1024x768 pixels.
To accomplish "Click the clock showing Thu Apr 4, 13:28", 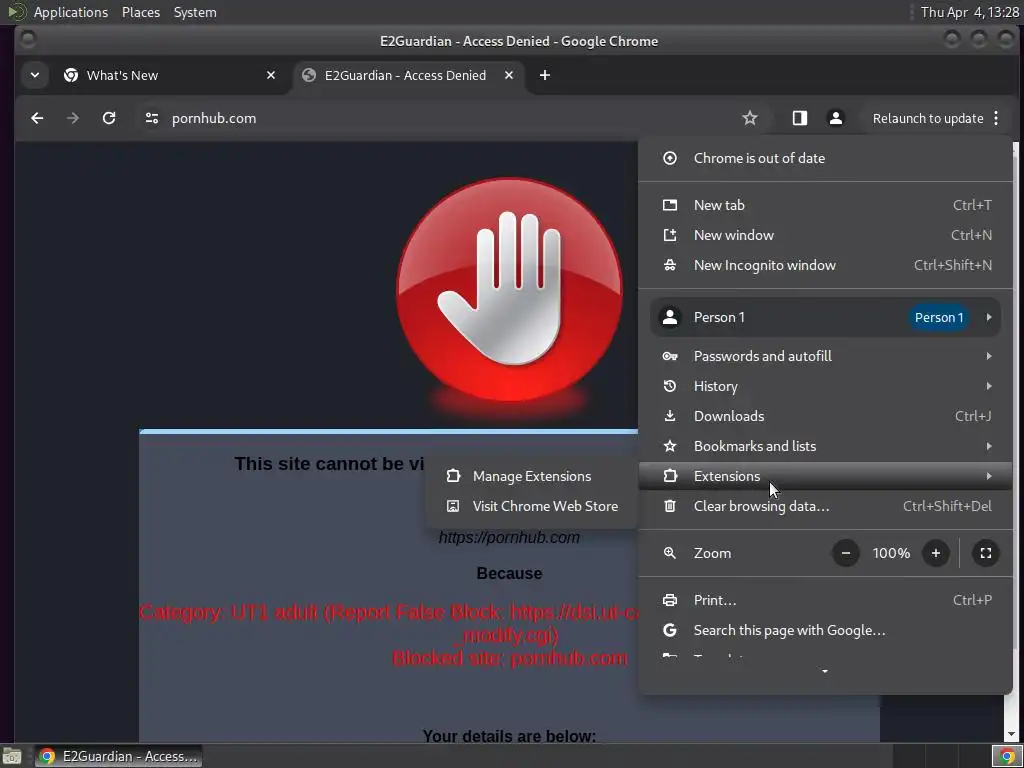I will [969, 12].
